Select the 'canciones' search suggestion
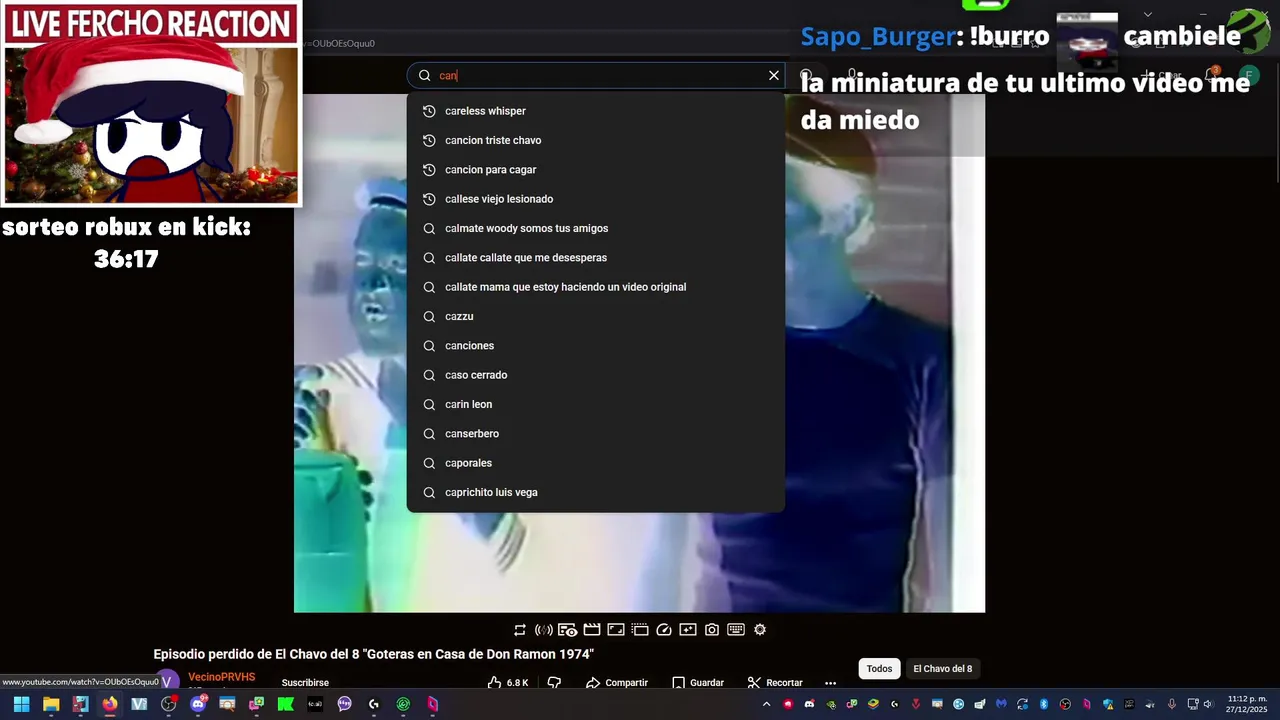Image resolution: width=1280 pixels, height=720 pixels. 595,346
